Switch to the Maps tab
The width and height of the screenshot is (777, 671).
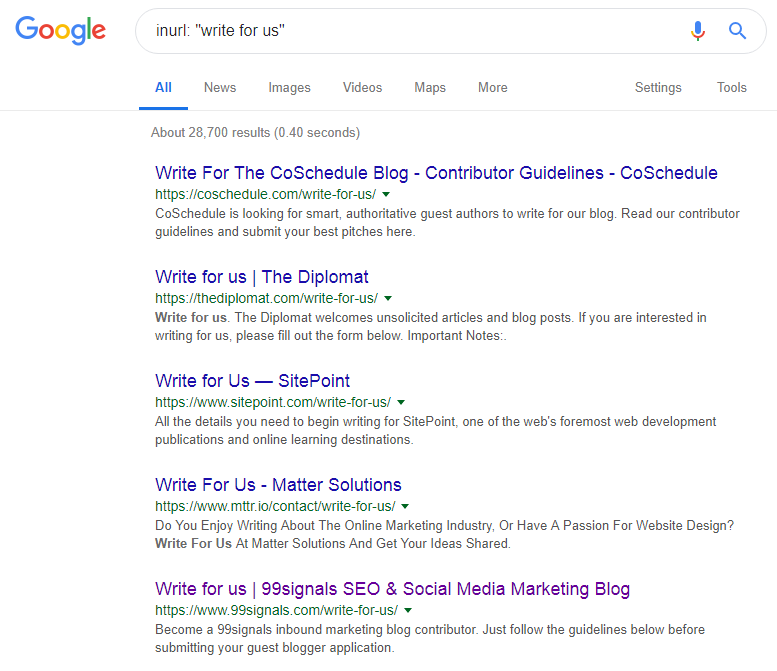[x=430, y=88]
